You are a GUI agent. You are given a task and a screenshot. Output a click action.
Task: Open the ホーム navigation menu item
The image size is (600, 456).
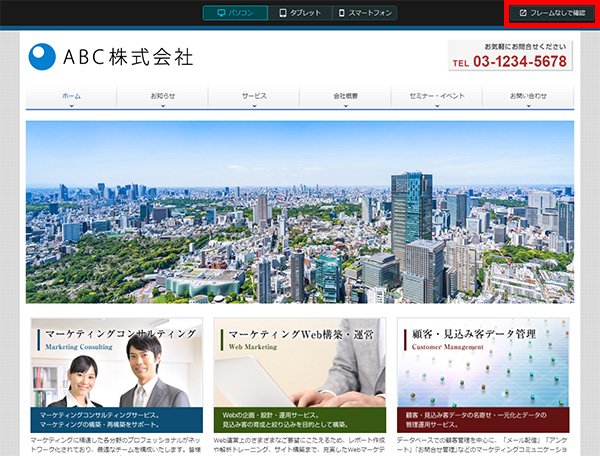(71, 97)
